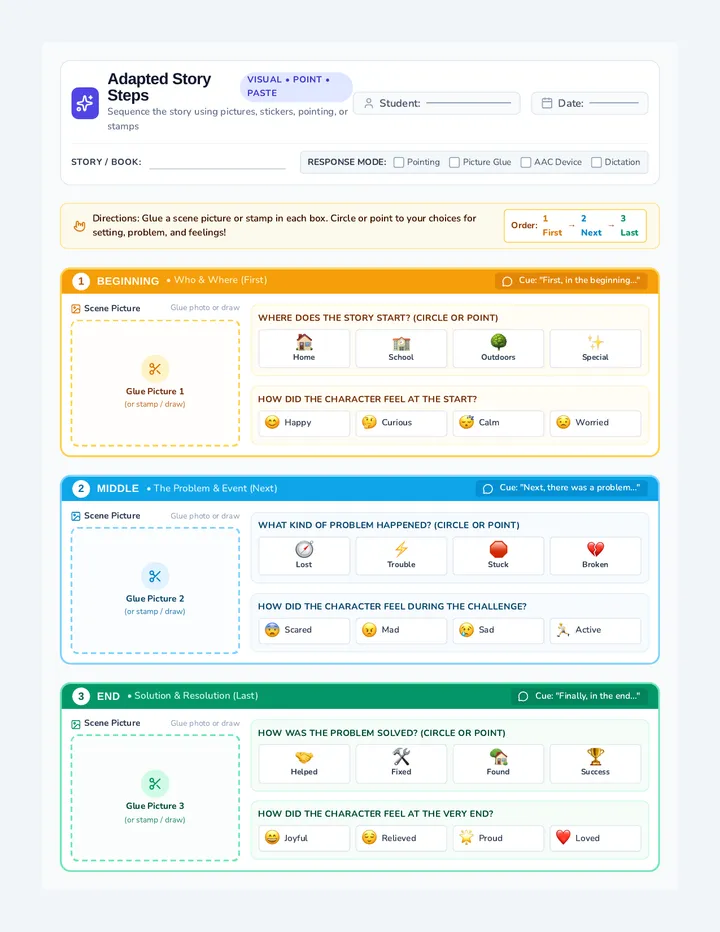The image size is (720, 932).
Task: Click the Story / Book input line
Action: tap(218, 163)
